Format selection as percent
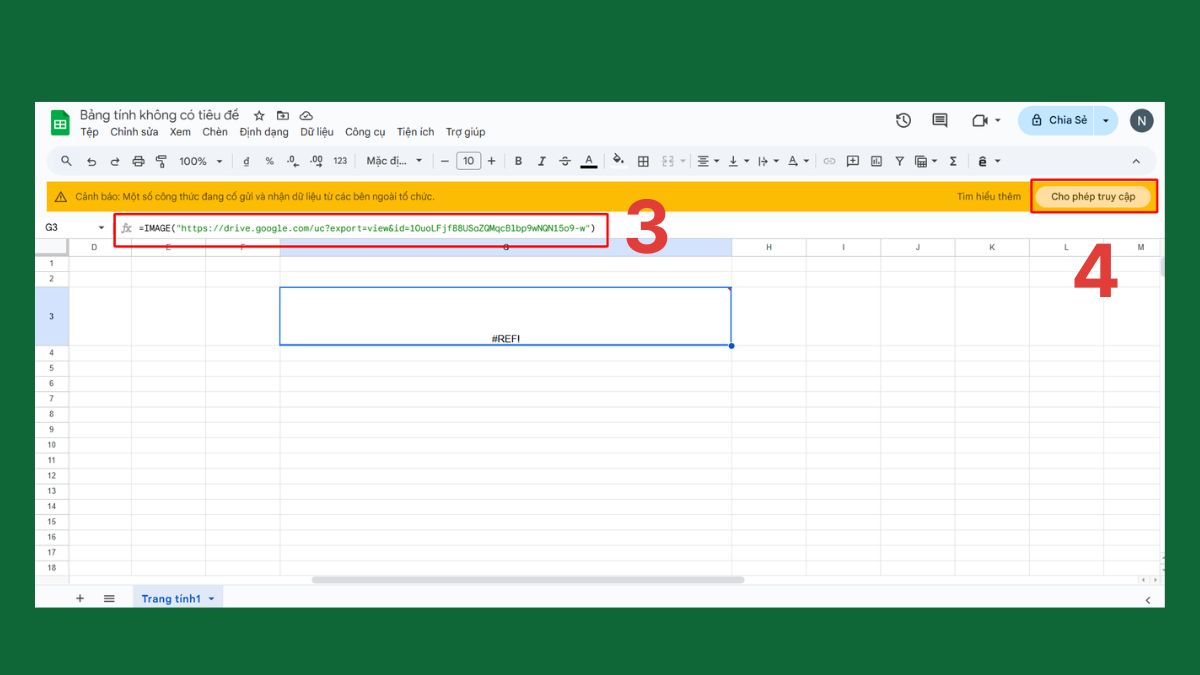The image size is (1200, 675). point(268,161)
